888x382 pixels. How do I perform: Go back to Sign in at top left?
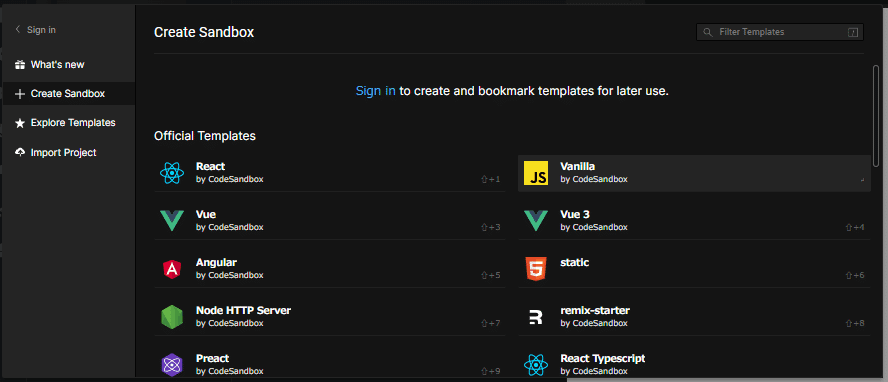[41, 29]
